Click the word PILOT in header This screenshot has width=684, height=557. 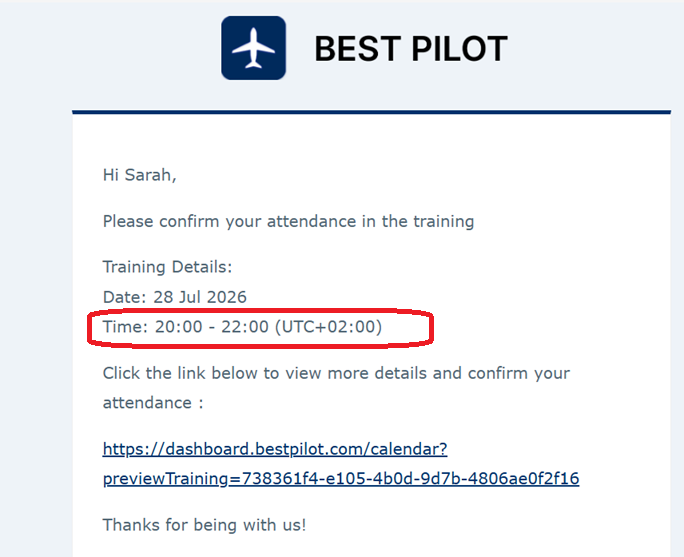(x=459, y=49)
